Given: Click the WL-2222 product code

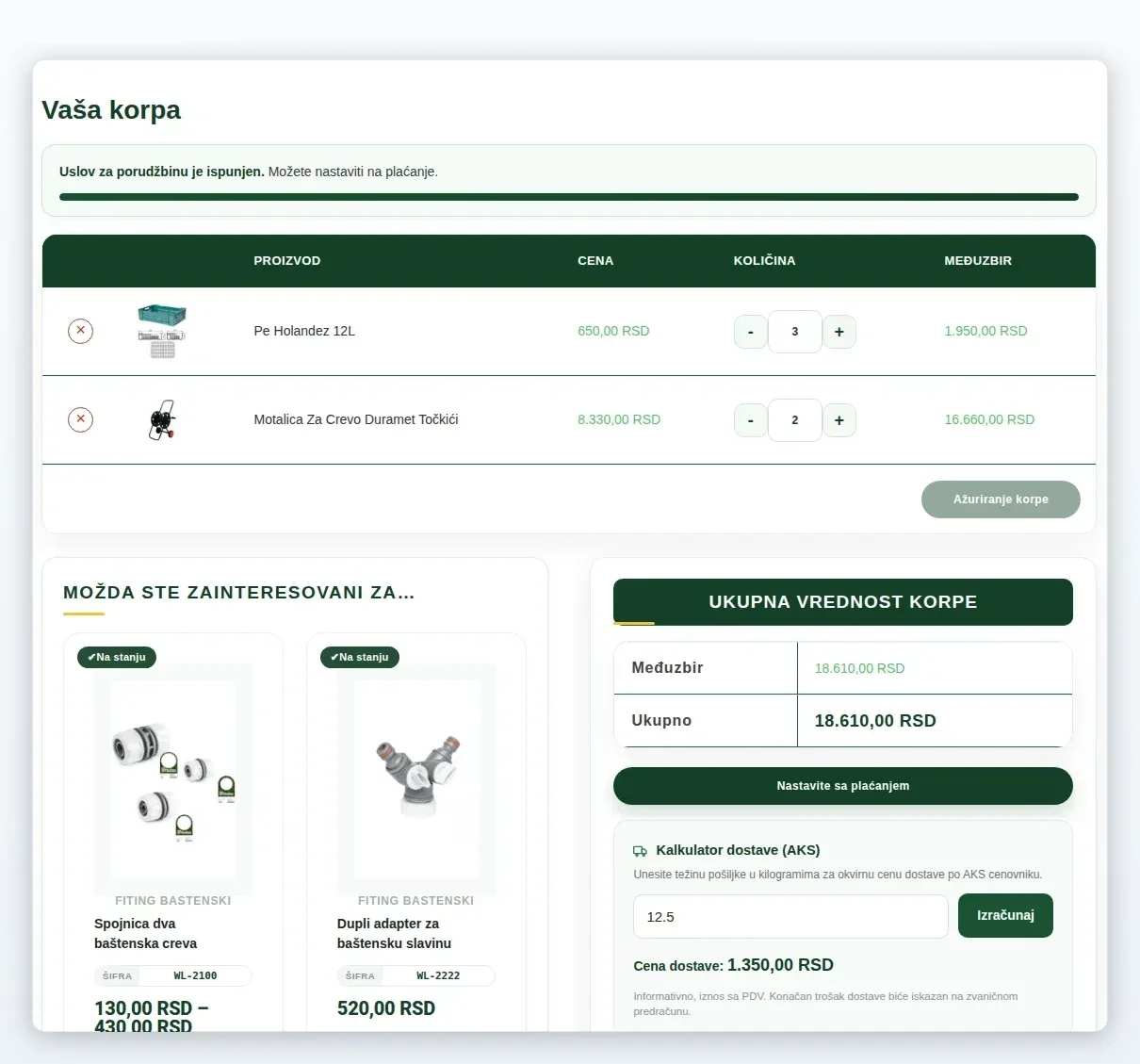Looking at the screenshot, I should coord(438,975).
